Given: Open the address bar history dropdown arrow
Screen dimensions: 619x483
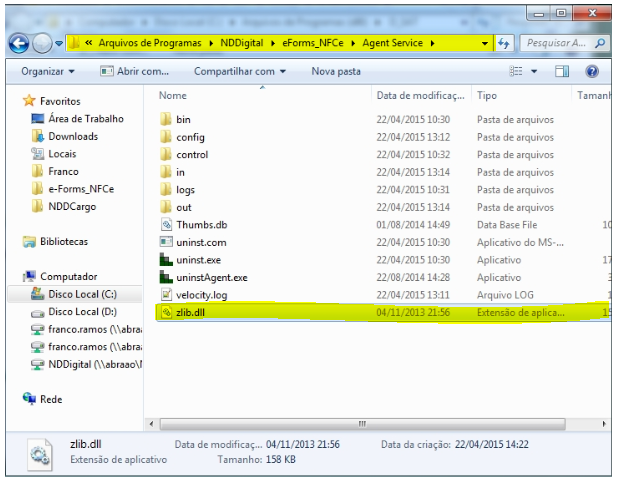Looking at the screenshot, I should pyautogui.click(x=486, y=44).
